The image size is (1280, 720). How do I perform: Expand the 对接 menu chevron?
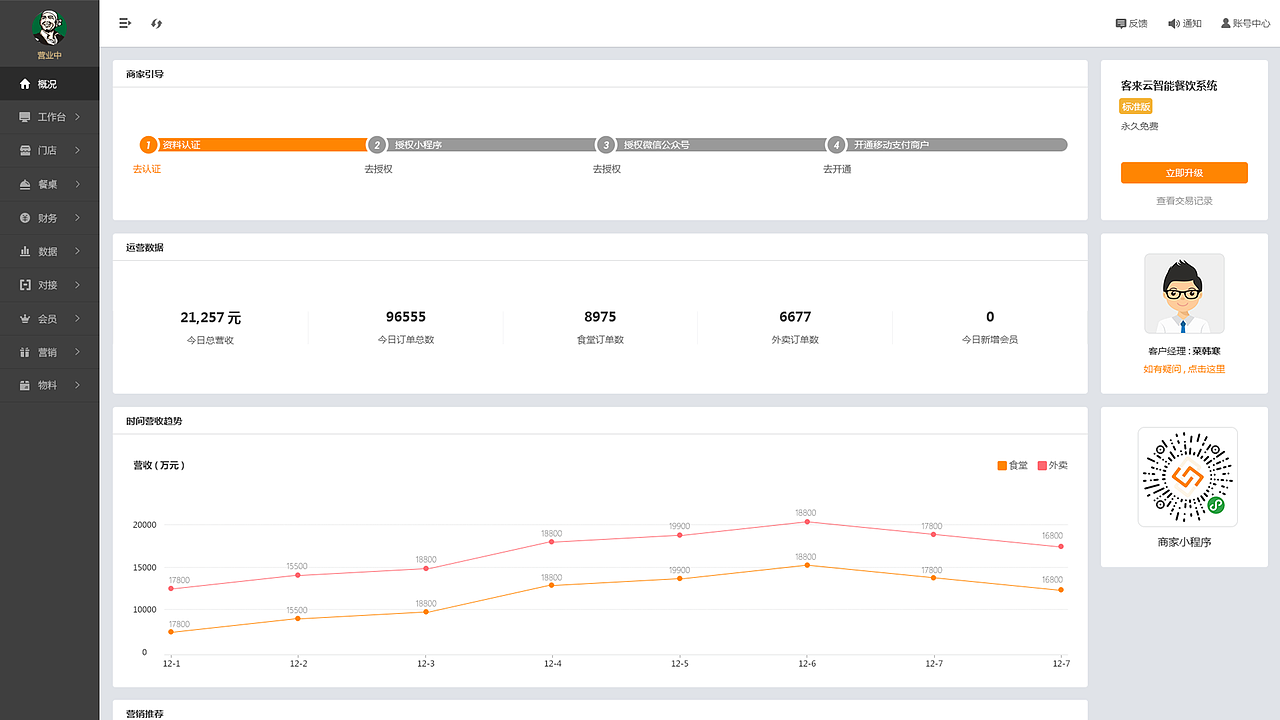coord(77,285)
